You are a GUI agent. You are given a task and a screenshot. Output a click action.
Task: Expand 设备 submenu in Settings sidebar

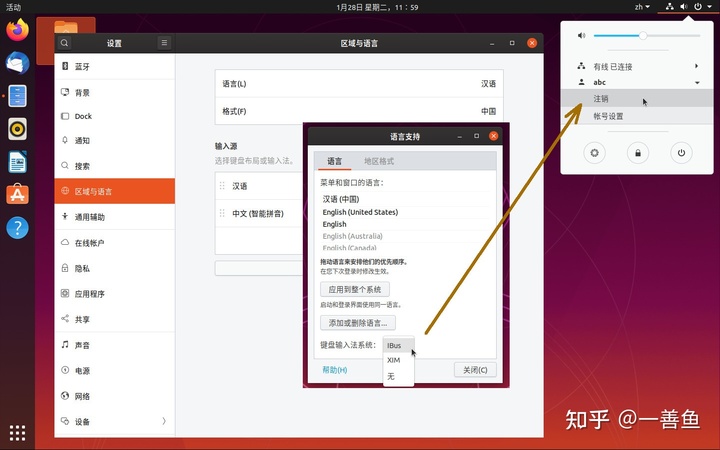click(x=114, y=421)
